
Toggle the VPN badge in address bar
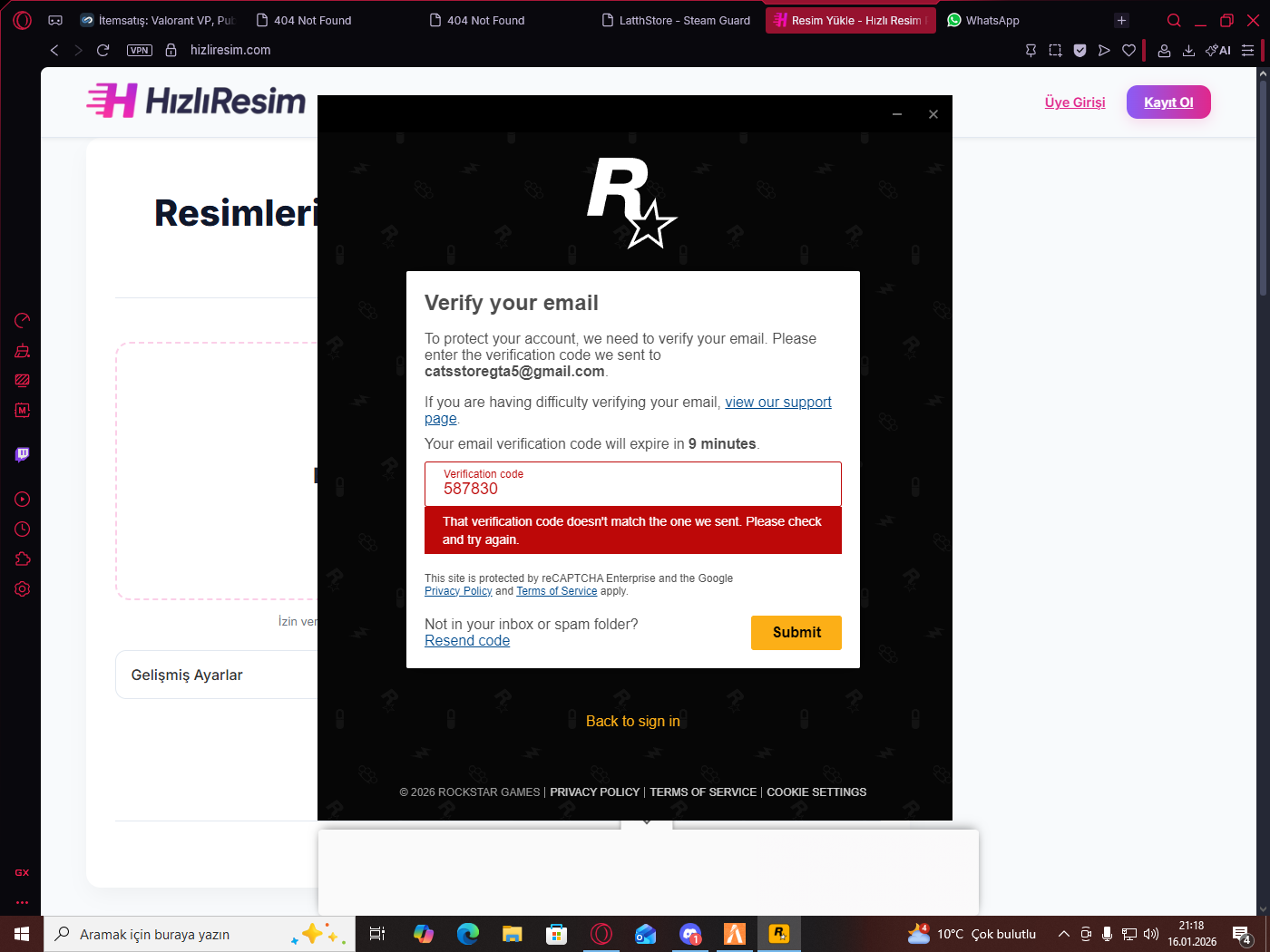(140, 50)
